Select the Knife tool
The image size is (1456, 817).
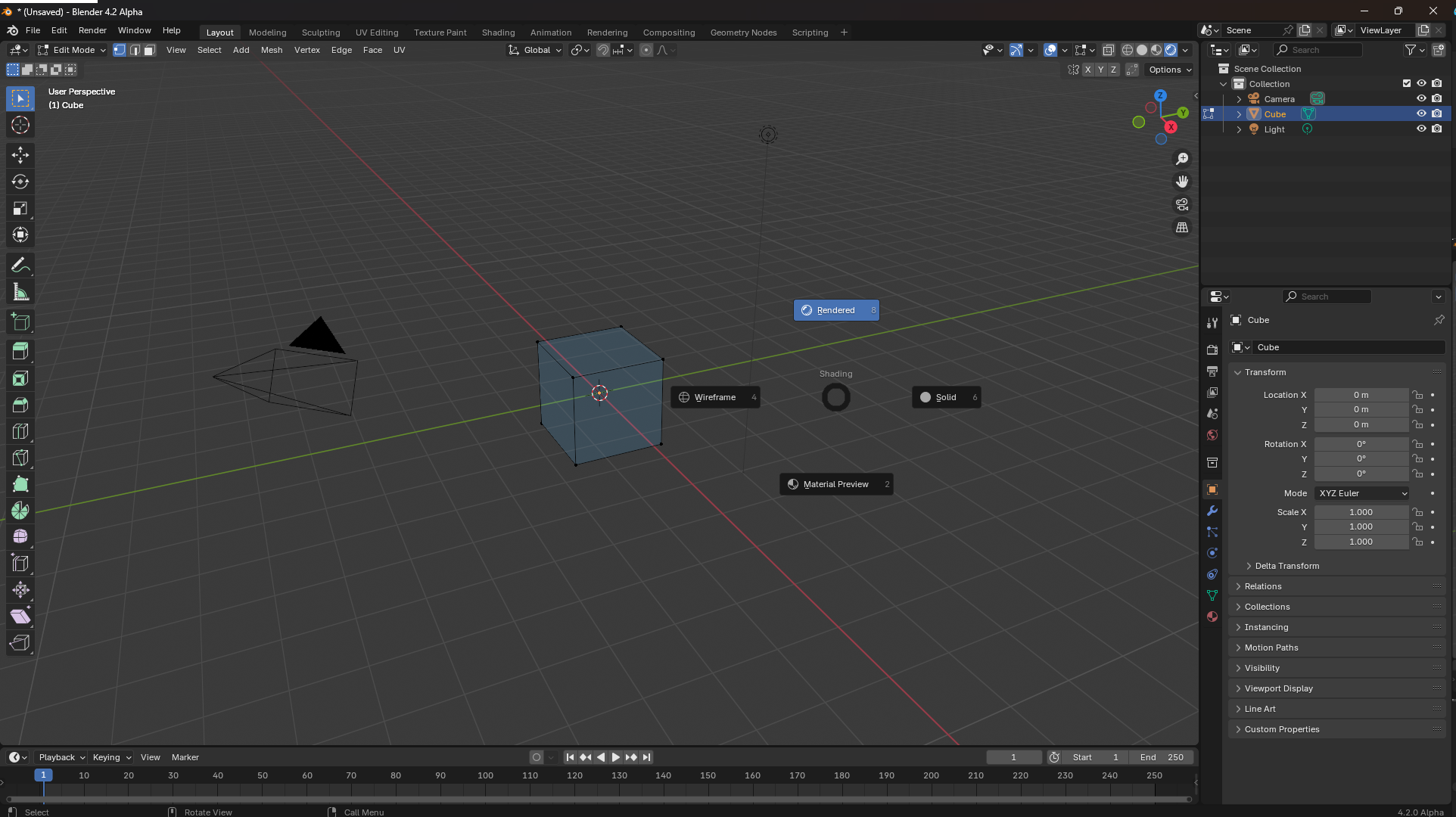click(20, 458)
